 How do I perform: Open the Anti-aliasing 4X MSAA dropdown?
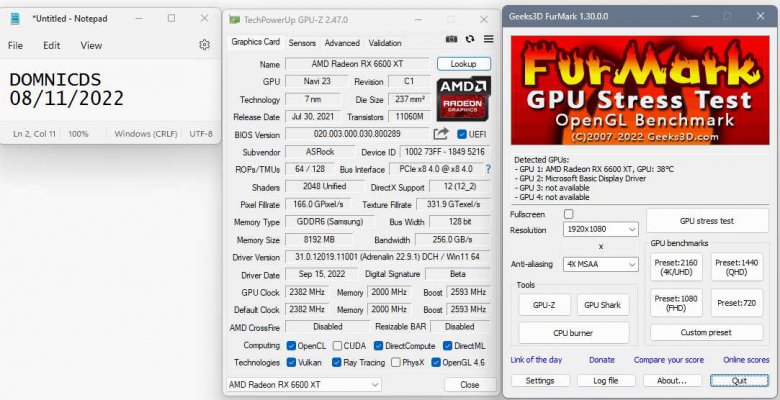tap(600, 264)
